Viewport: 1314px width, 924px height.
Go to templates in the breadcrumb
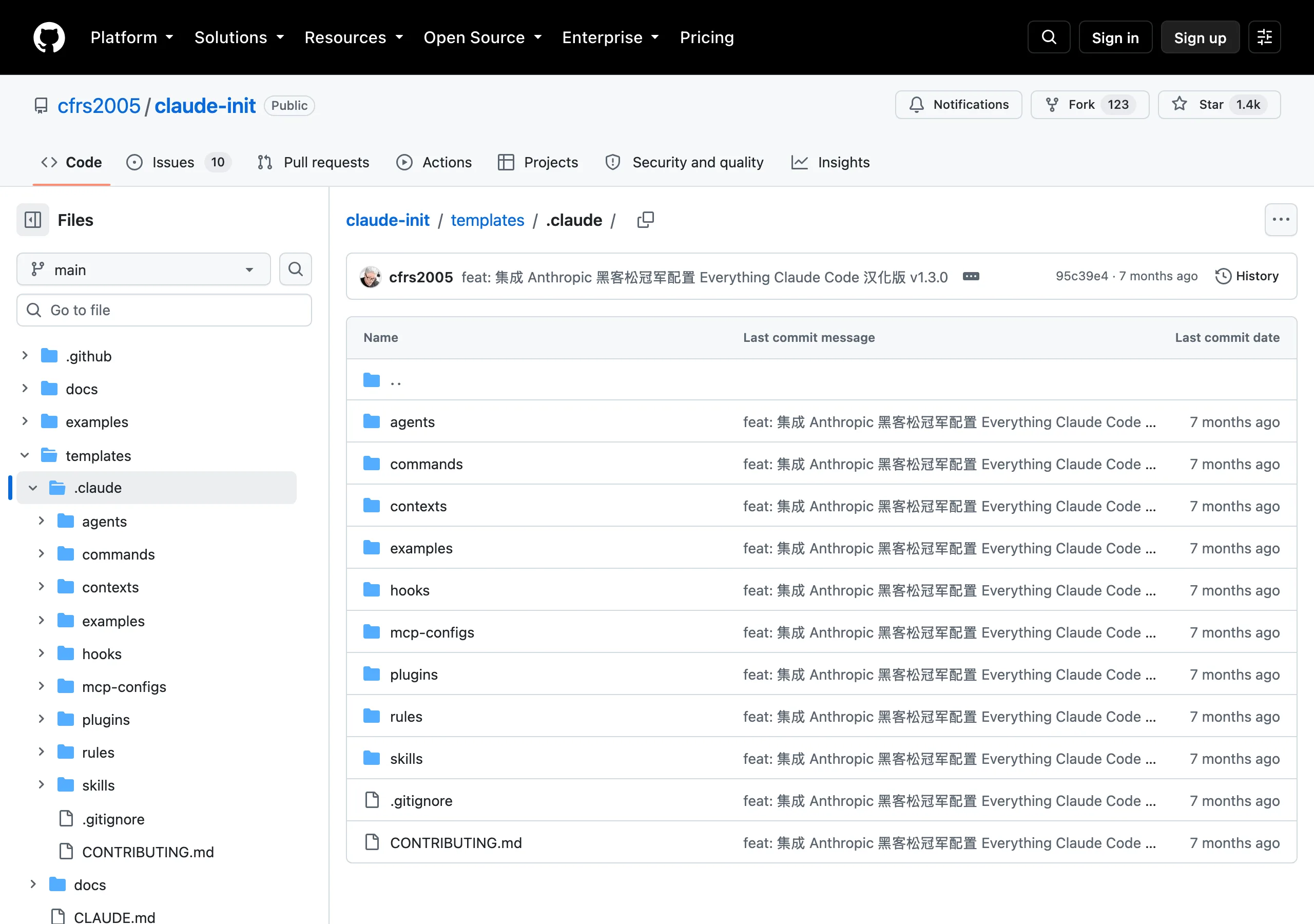point(488,220)
